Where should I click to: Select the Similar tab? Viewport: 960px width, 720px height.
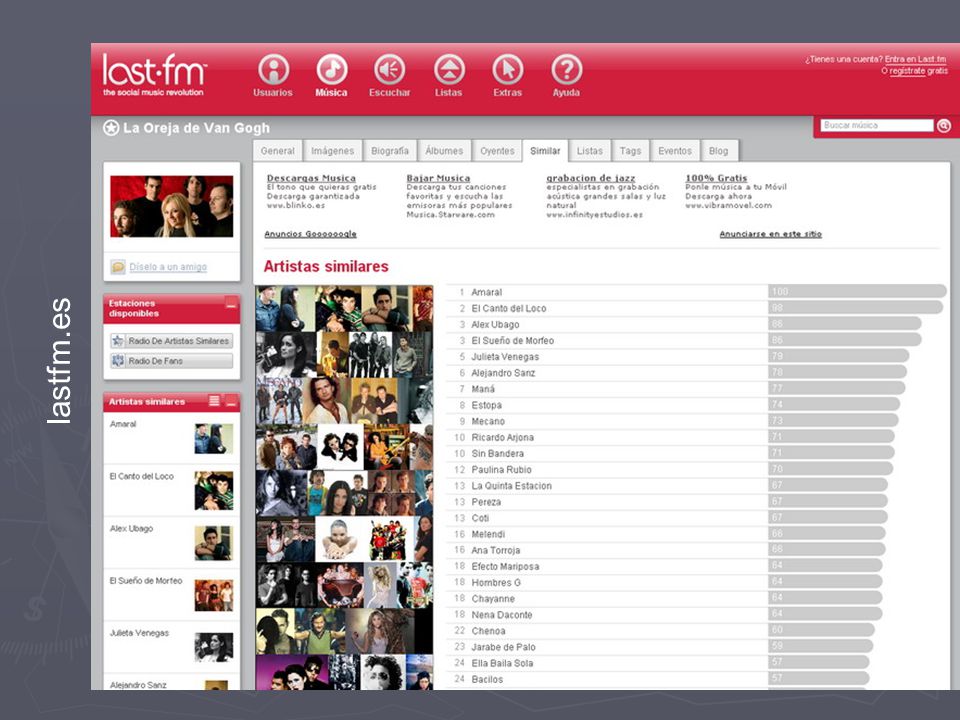(x=545, y=151)
